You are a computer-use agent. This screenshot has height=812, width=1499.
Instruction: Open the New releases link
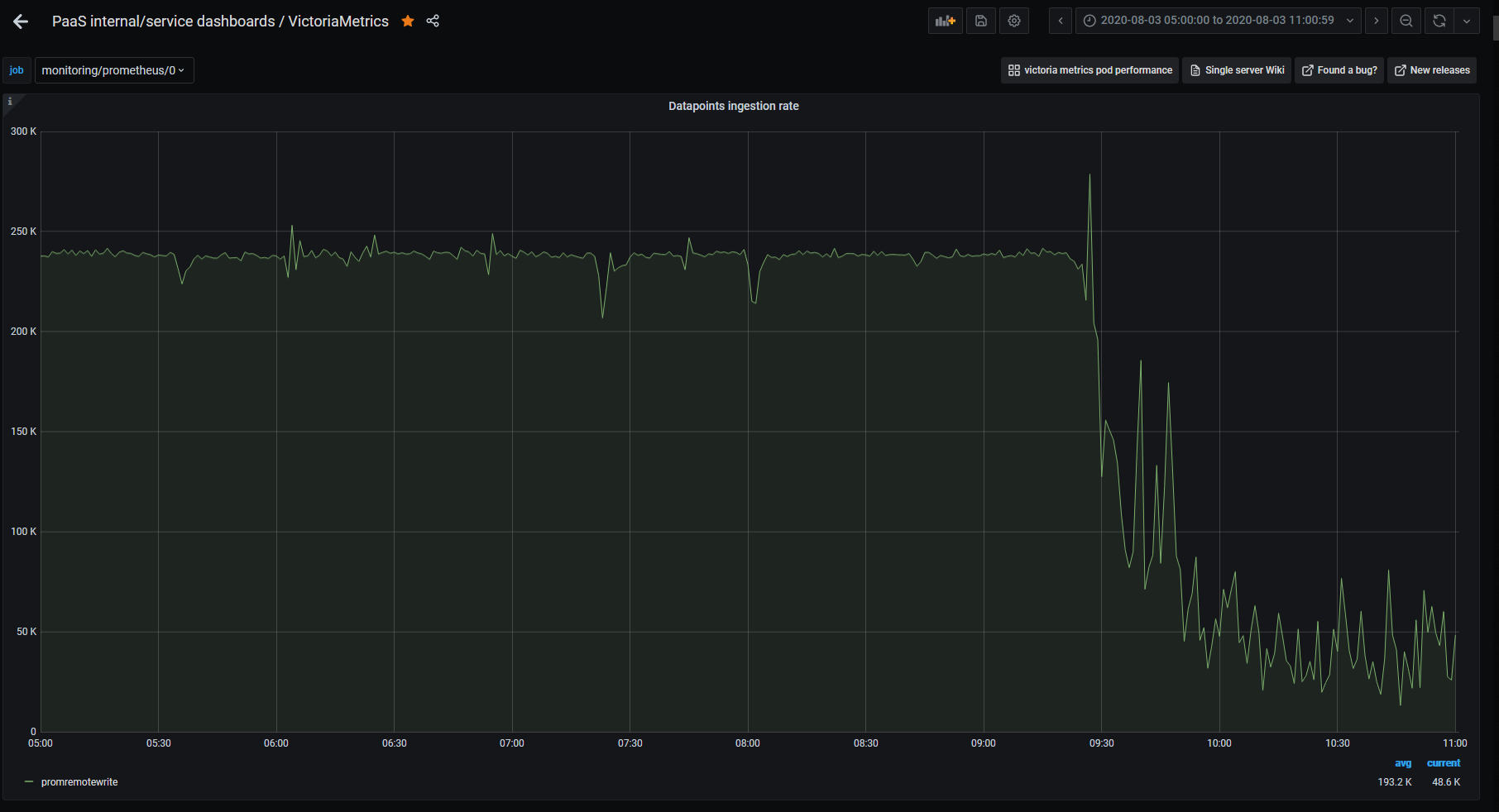[1432, 70]
